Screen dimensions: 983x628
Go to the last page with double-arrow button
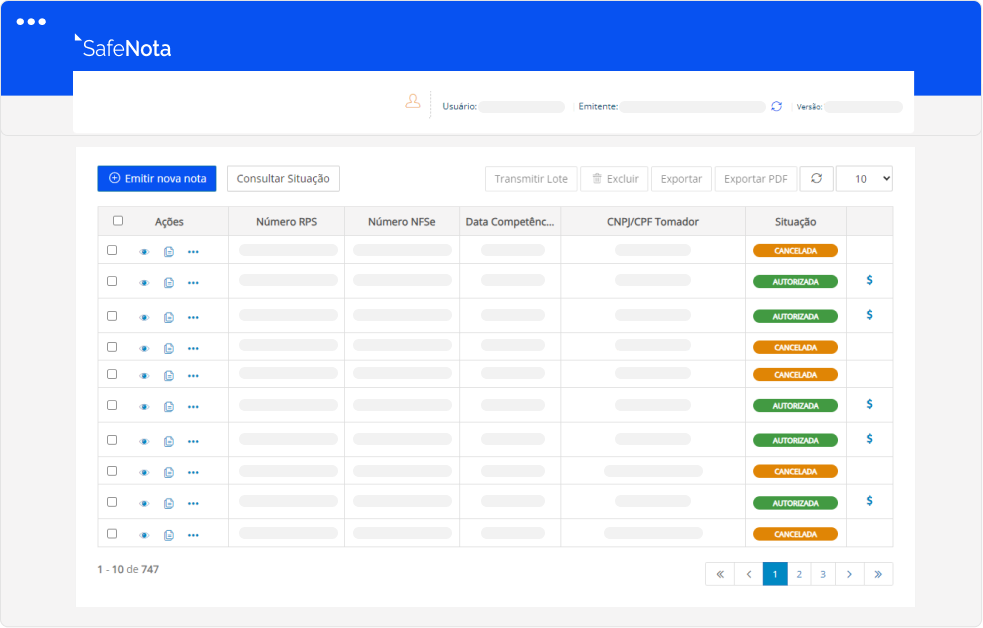click(x=878, y=574)
